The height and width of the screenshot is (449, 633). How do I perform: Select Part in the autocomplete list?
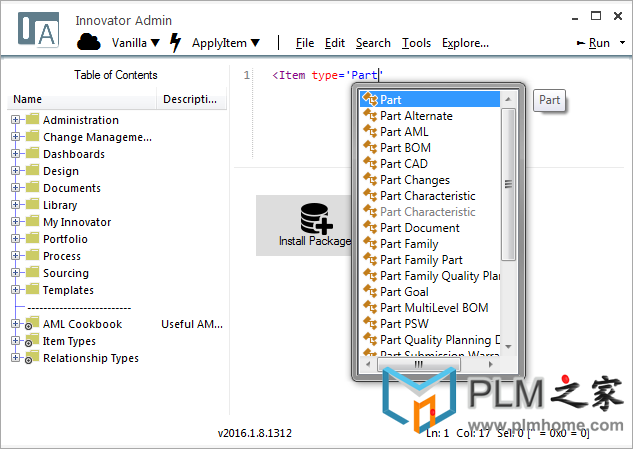tap(430, 99)
